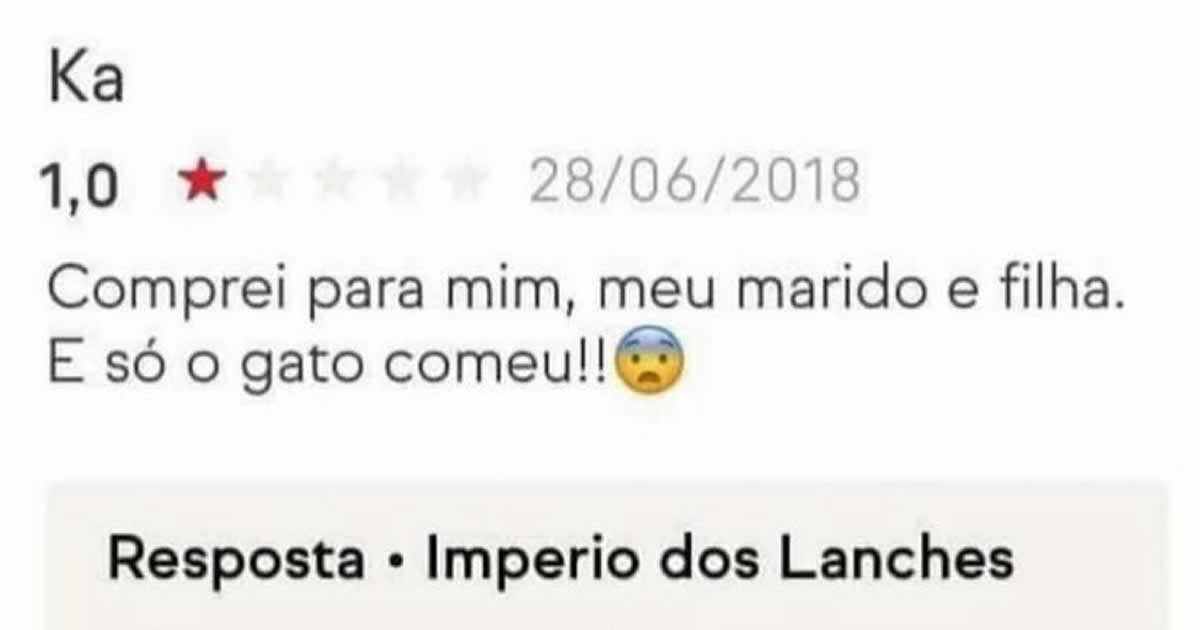Image resolution: width=1200 pixels, height=630 pixels.
Task: Click the filled red first star
Action: (x=203, y=183)
